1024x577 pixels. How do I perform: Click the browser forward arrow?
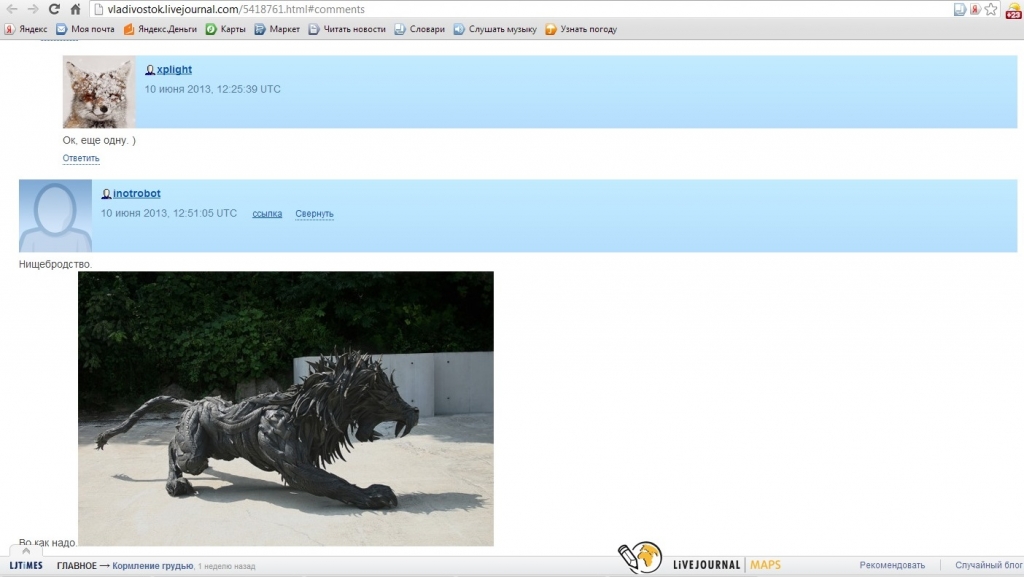pyautogui.click(x=33, y=9)
